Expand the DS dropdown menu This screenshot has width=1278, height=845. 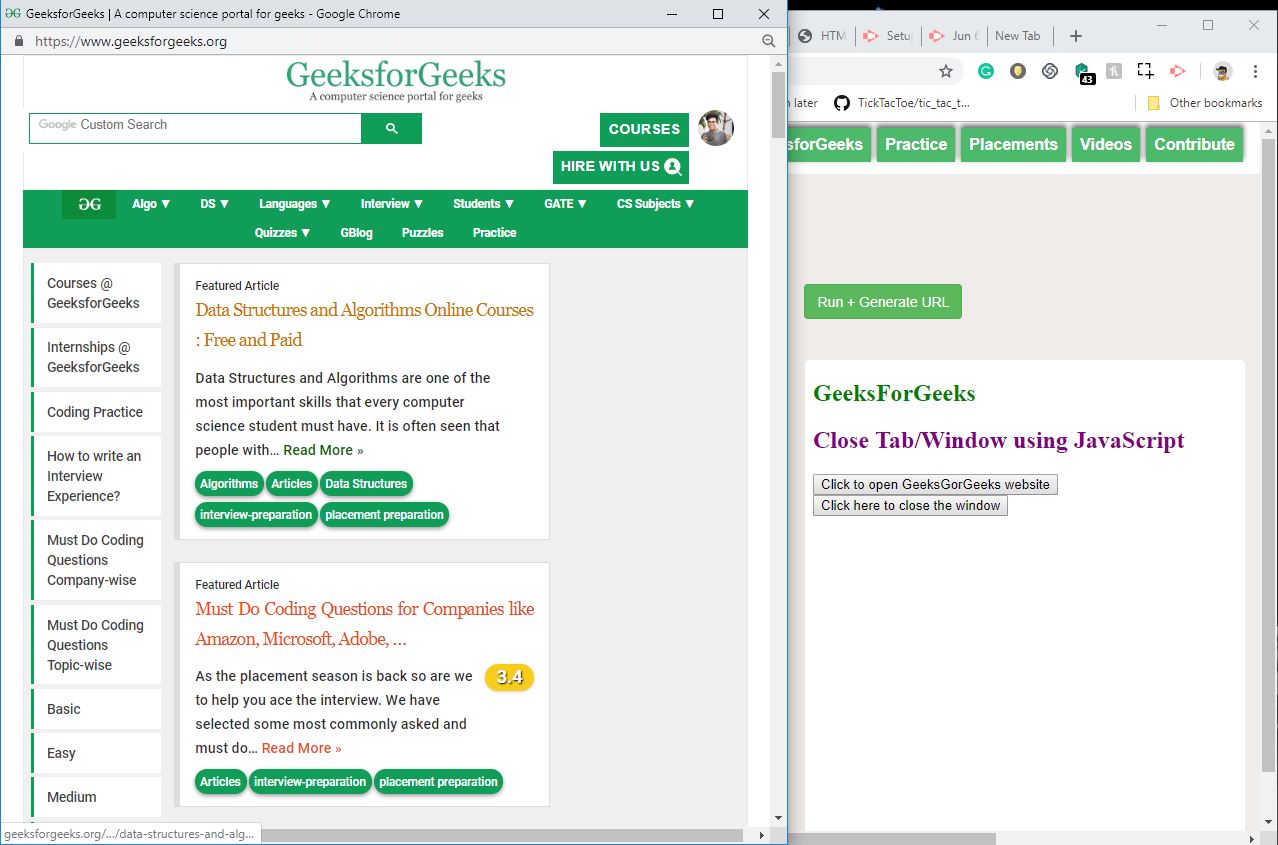point(214,204)
